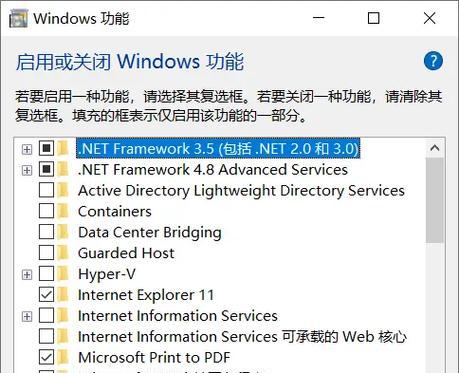Uncheck the Internet Explorer 11 checkbox
The image size is (459, 373).
click(46, 295)
